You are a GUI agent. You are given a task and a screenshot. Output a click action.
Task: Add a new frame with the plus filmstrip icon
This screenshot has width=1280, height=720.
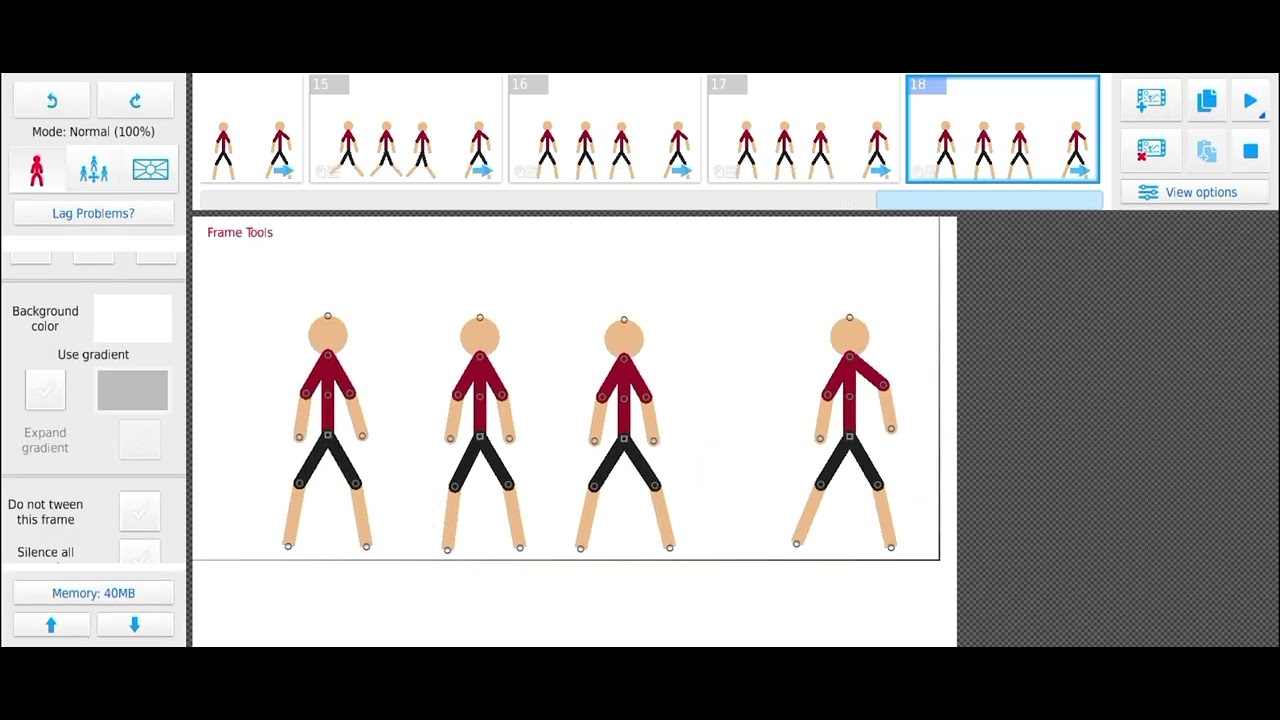(x=1151, y=99)
